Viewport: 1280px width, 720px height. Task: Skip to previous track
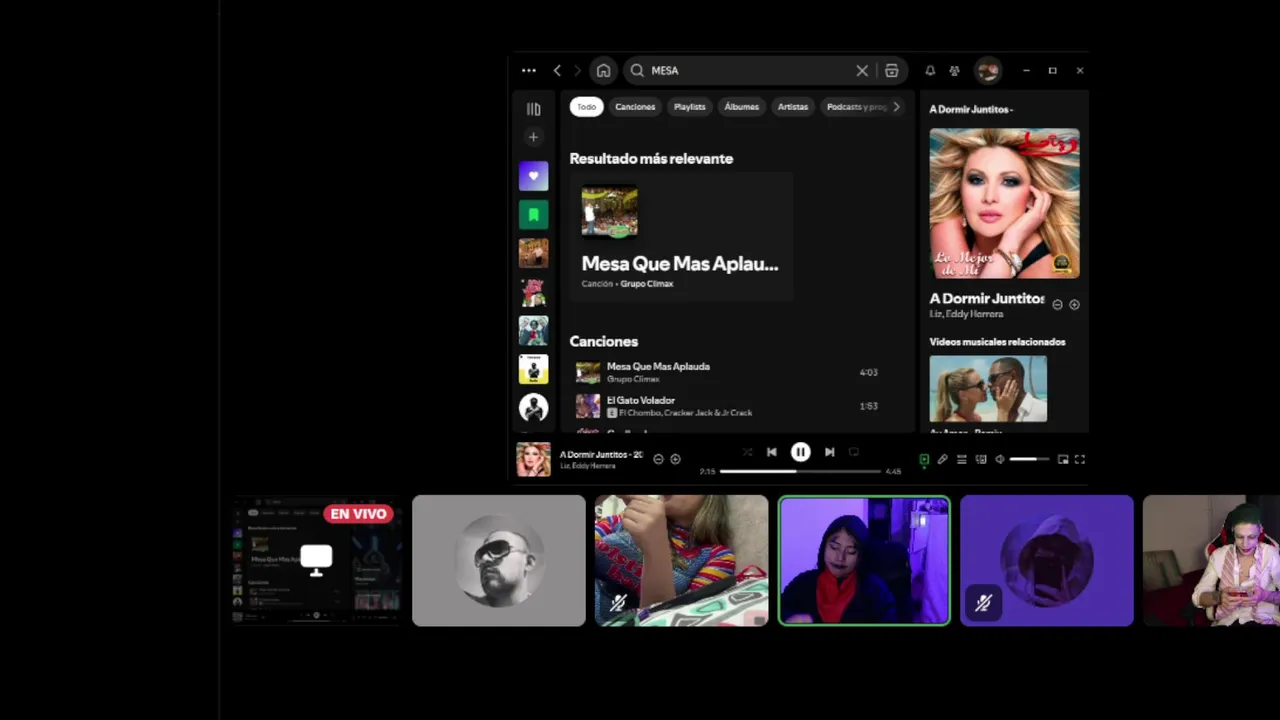771,452
